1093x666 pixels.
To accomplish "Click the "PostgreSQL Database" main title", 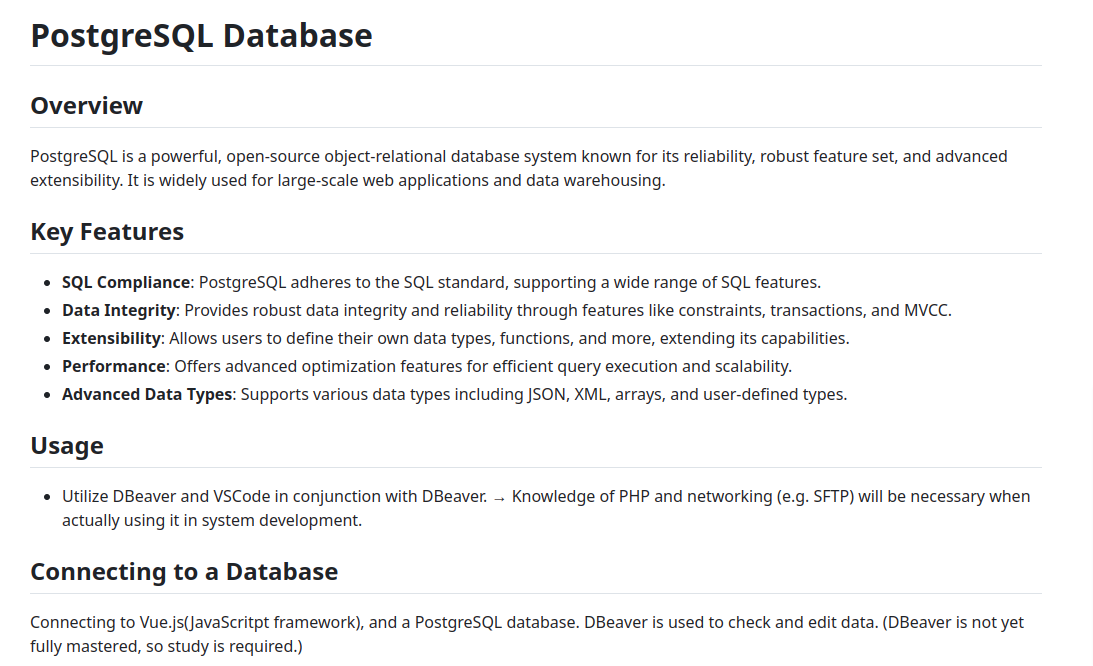I will pyautogui.click(x=201, y=36).
